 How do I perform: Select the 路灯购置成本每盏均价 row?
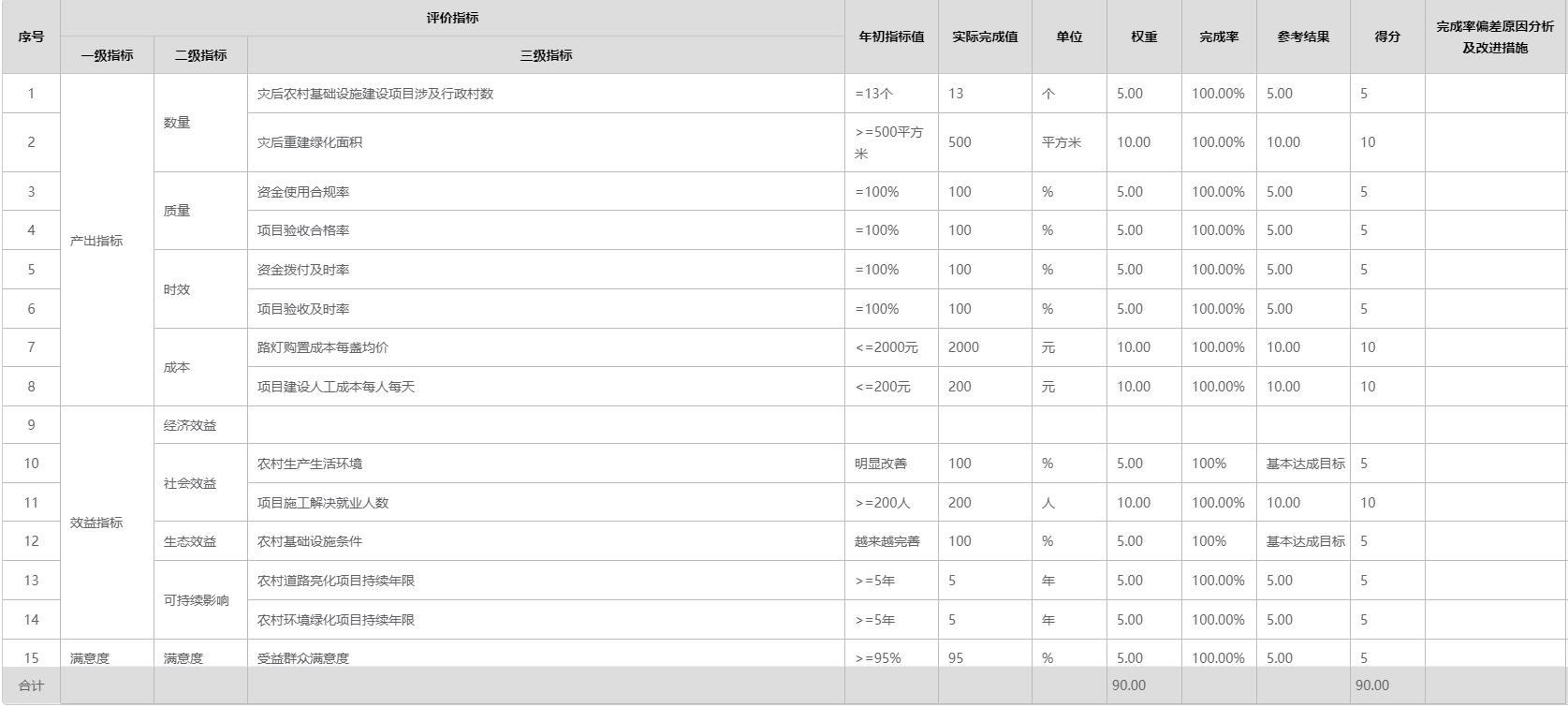(x=323, y=347)
